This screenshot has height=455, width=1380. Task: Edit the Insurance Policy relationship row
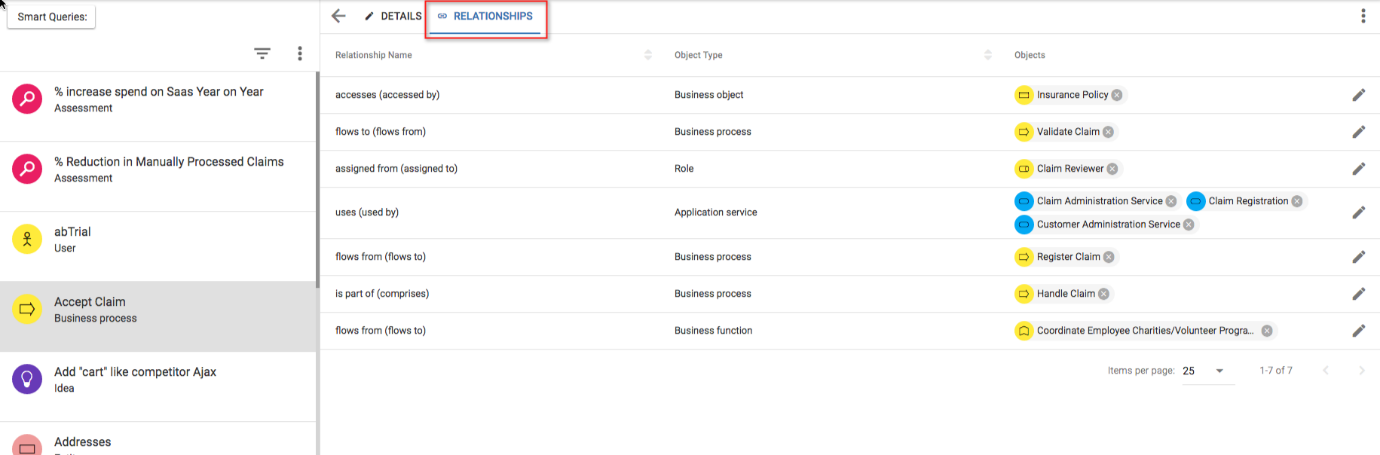(1358, 95)
